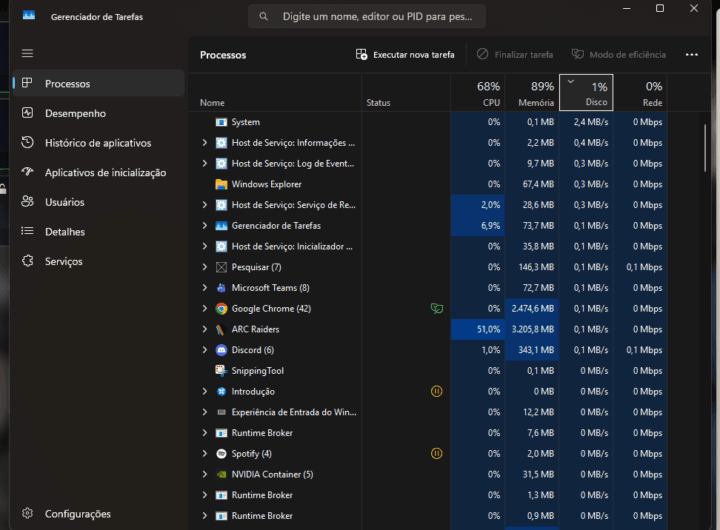Open the three-dots more options menu
Screen dimensions: 720x530
[x=691, y=55]
